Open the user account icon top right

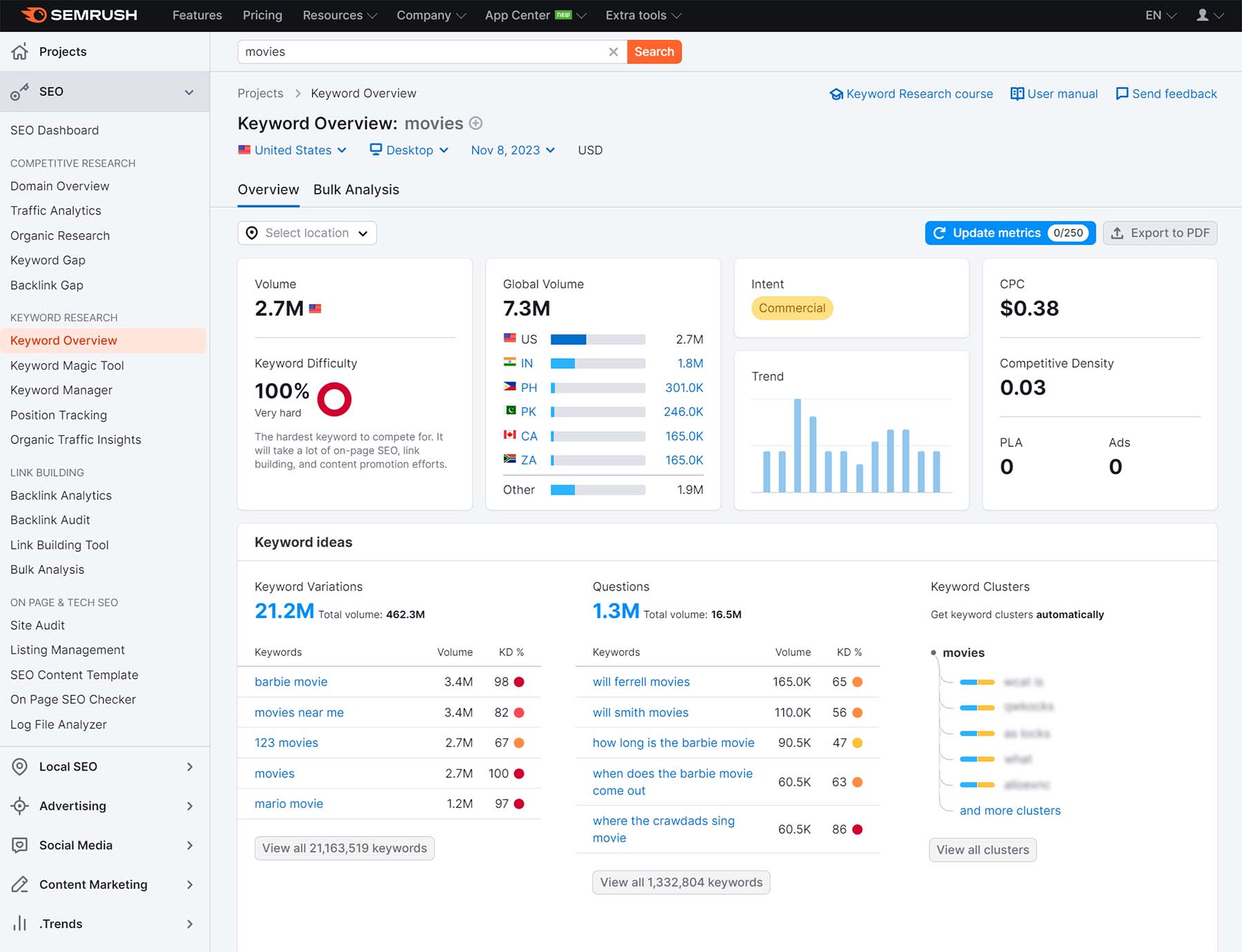click(x=1203, y=14)
